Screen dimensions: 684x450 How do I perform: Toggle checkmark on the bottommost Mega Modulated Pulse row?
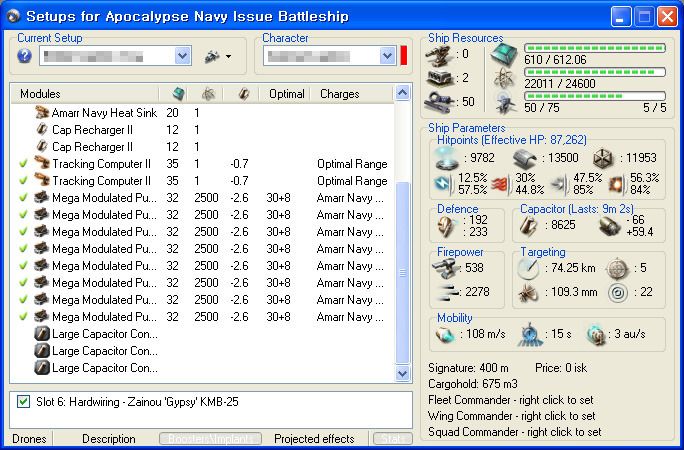(23, 316)
